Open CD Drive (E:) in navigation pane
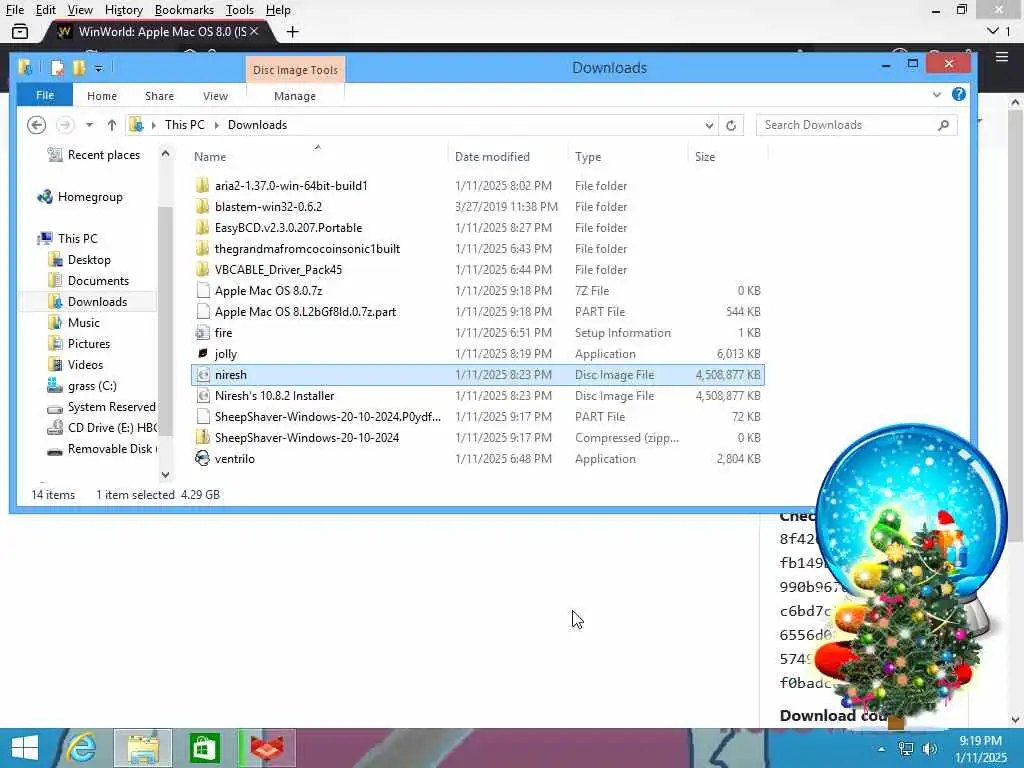 point(102,428)
